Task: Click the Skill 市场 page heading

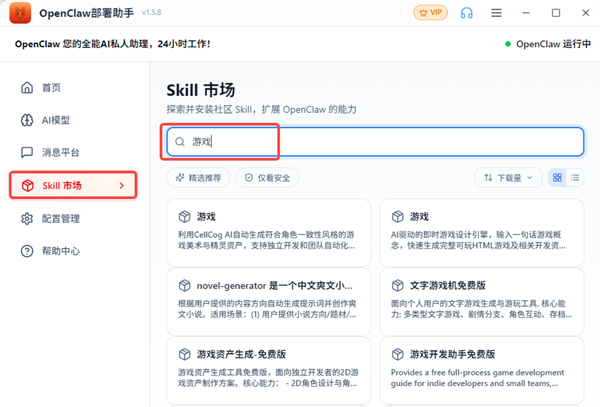Action: [x=201, y=90]
